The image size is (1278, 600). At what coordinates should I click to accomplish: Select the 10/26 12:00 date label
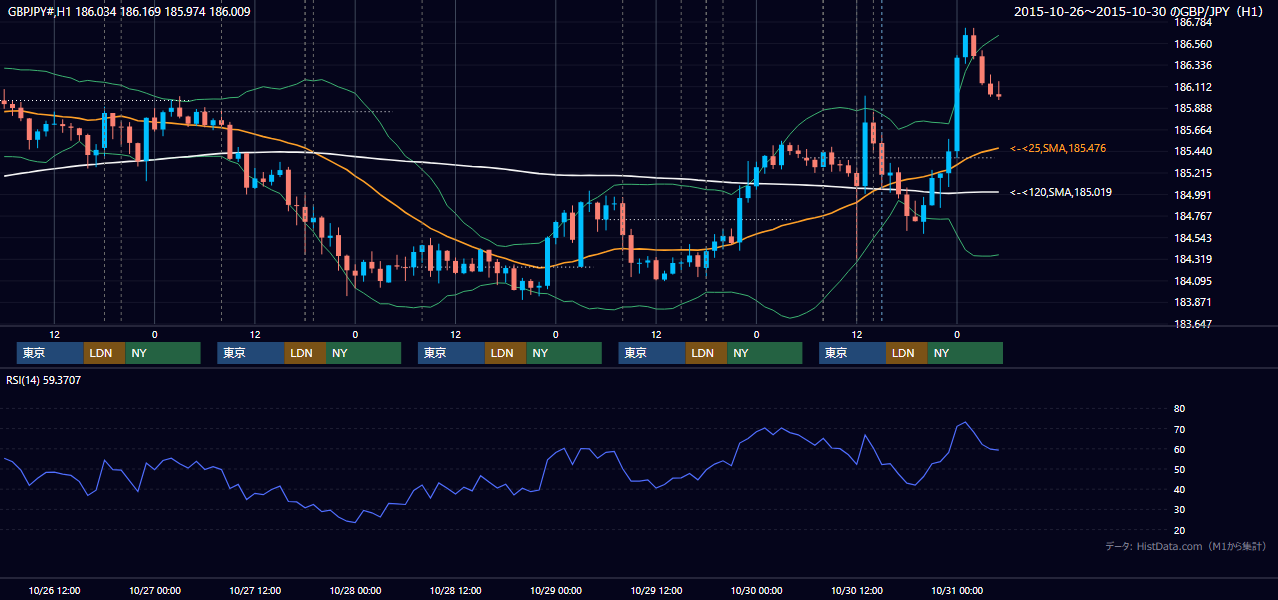click(55, 590)
